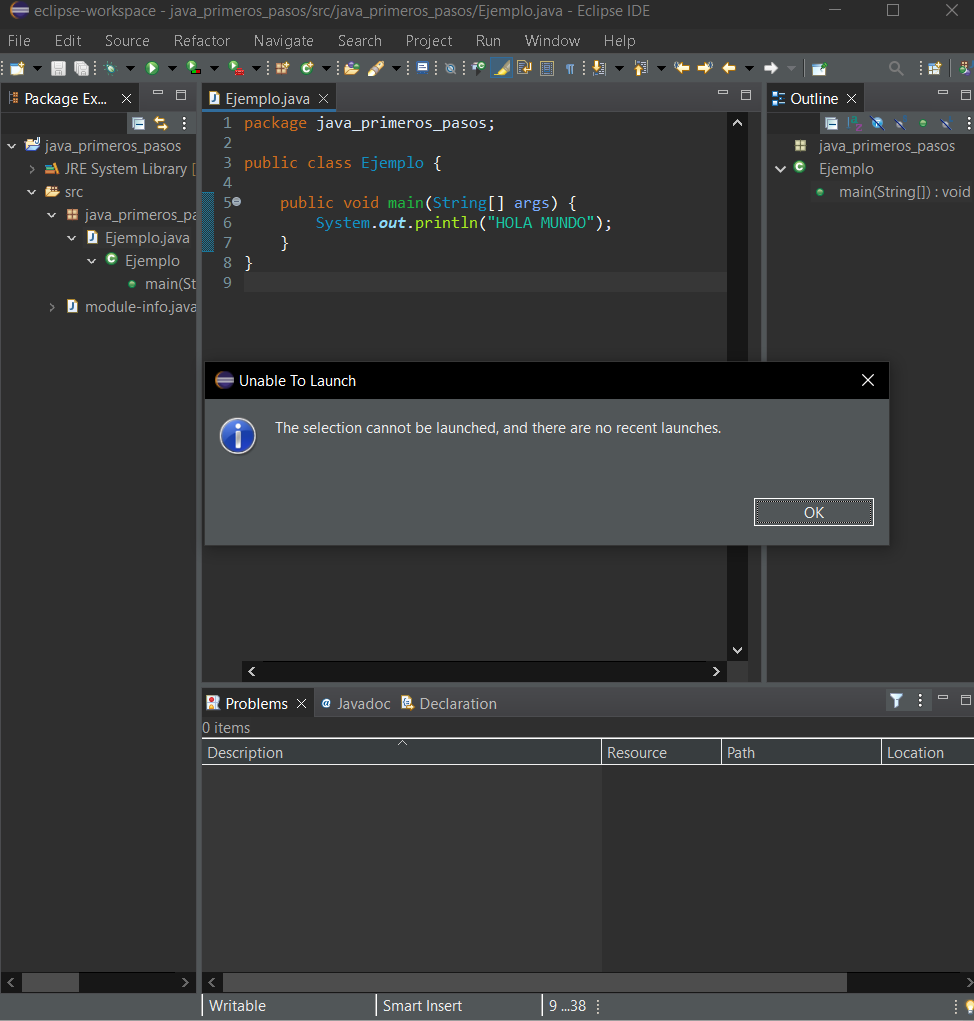Toggle Show Whitespace Characters pilcrow icon

pyautogui.click(x=570, y=68)
